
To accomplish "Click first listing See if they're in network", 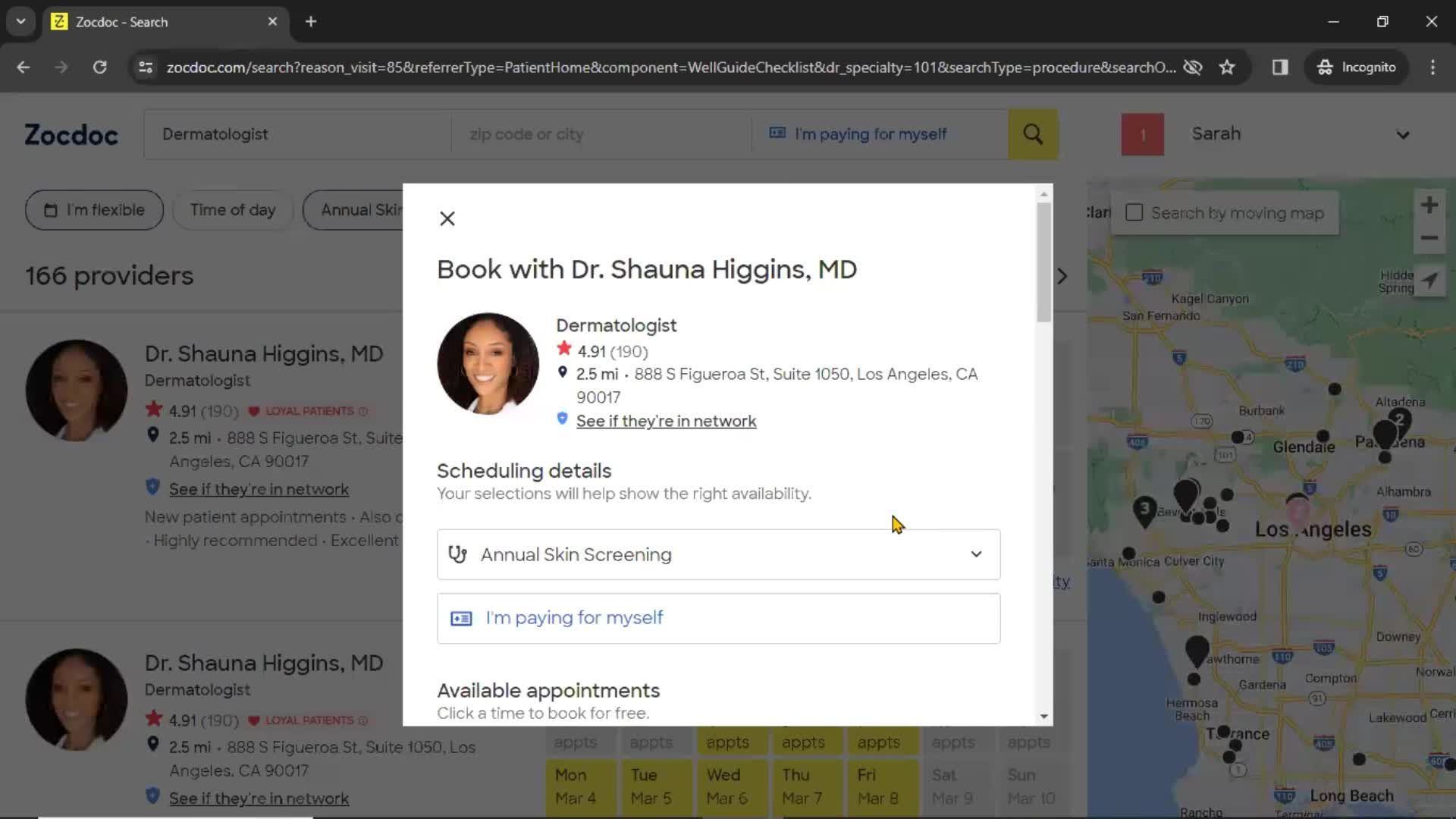I will point(259,489).
